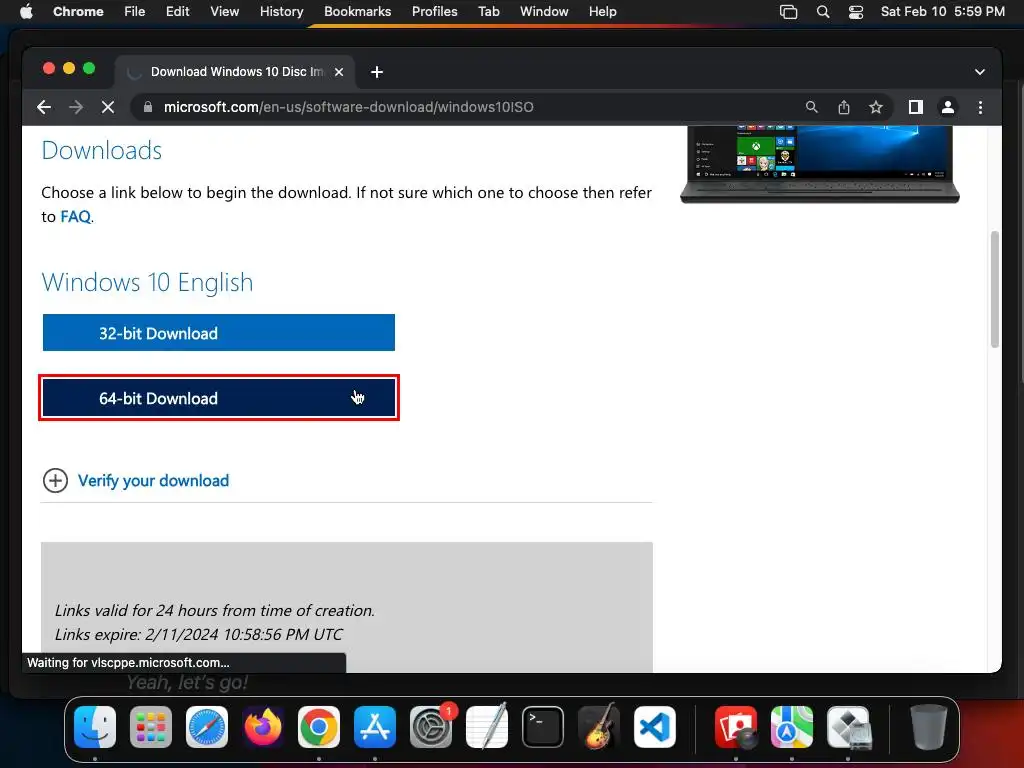Viewport: 1024px width, 768px height.
Task: Open the Apple menu
Action: [26, 12]
